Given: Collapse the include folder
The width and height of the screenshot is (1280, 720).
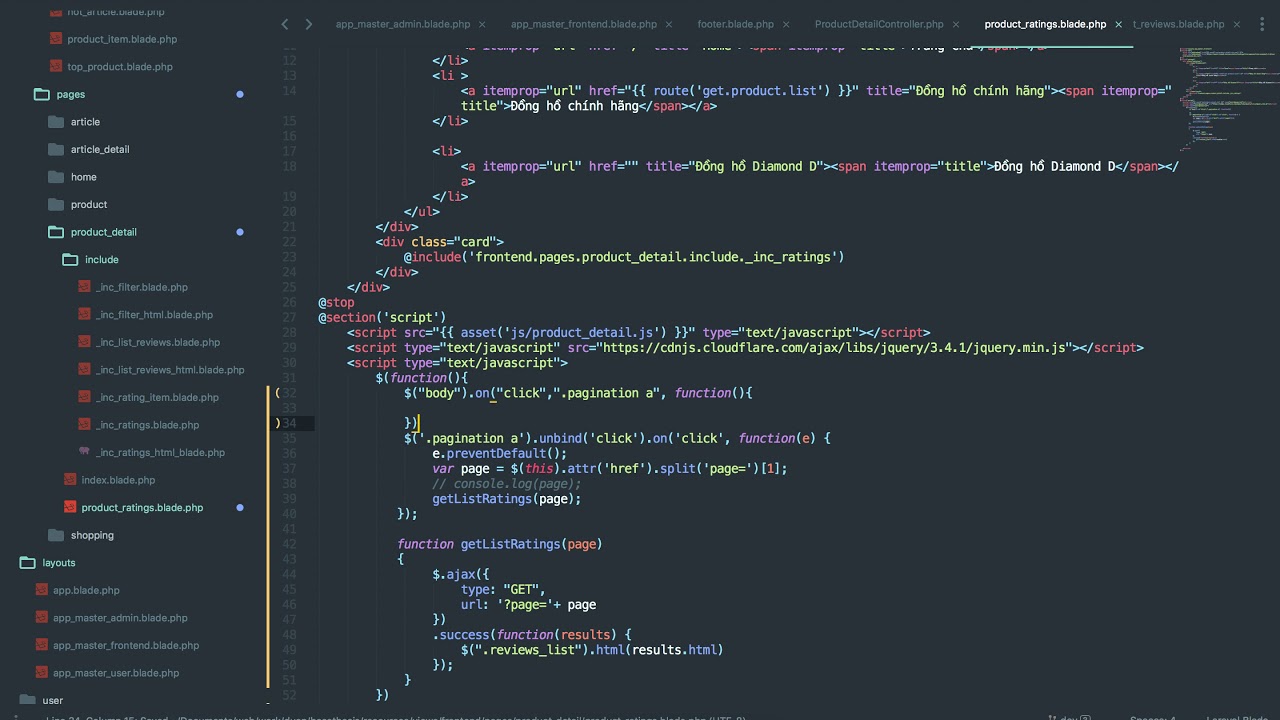Looking at the screenshot, I should pos(70,259).
